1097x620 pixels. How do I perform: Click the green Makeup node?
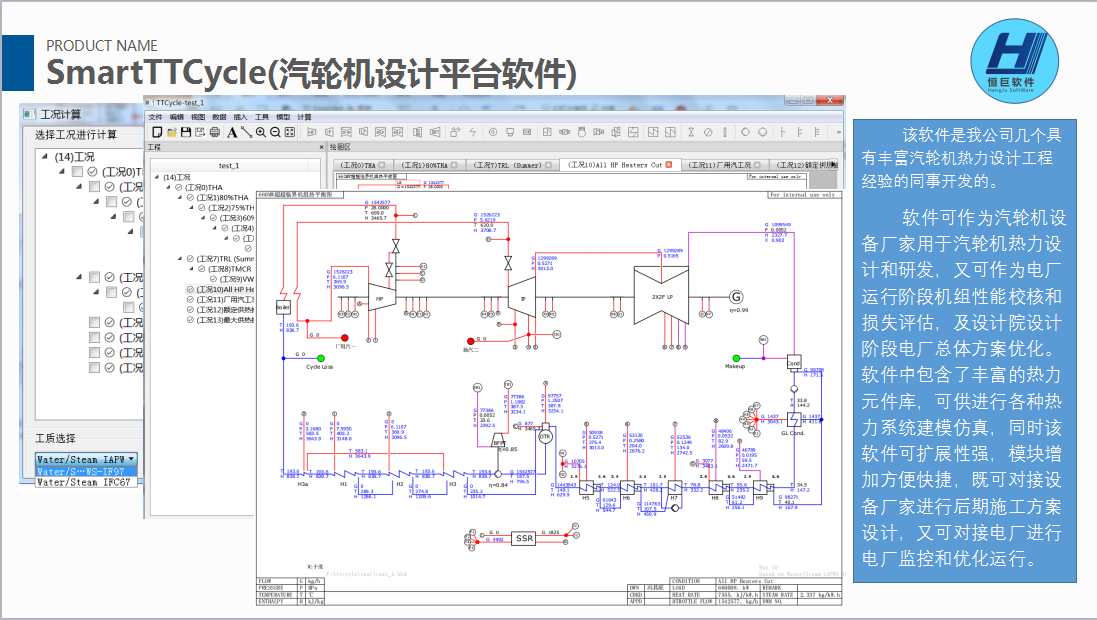coord(736,358)
